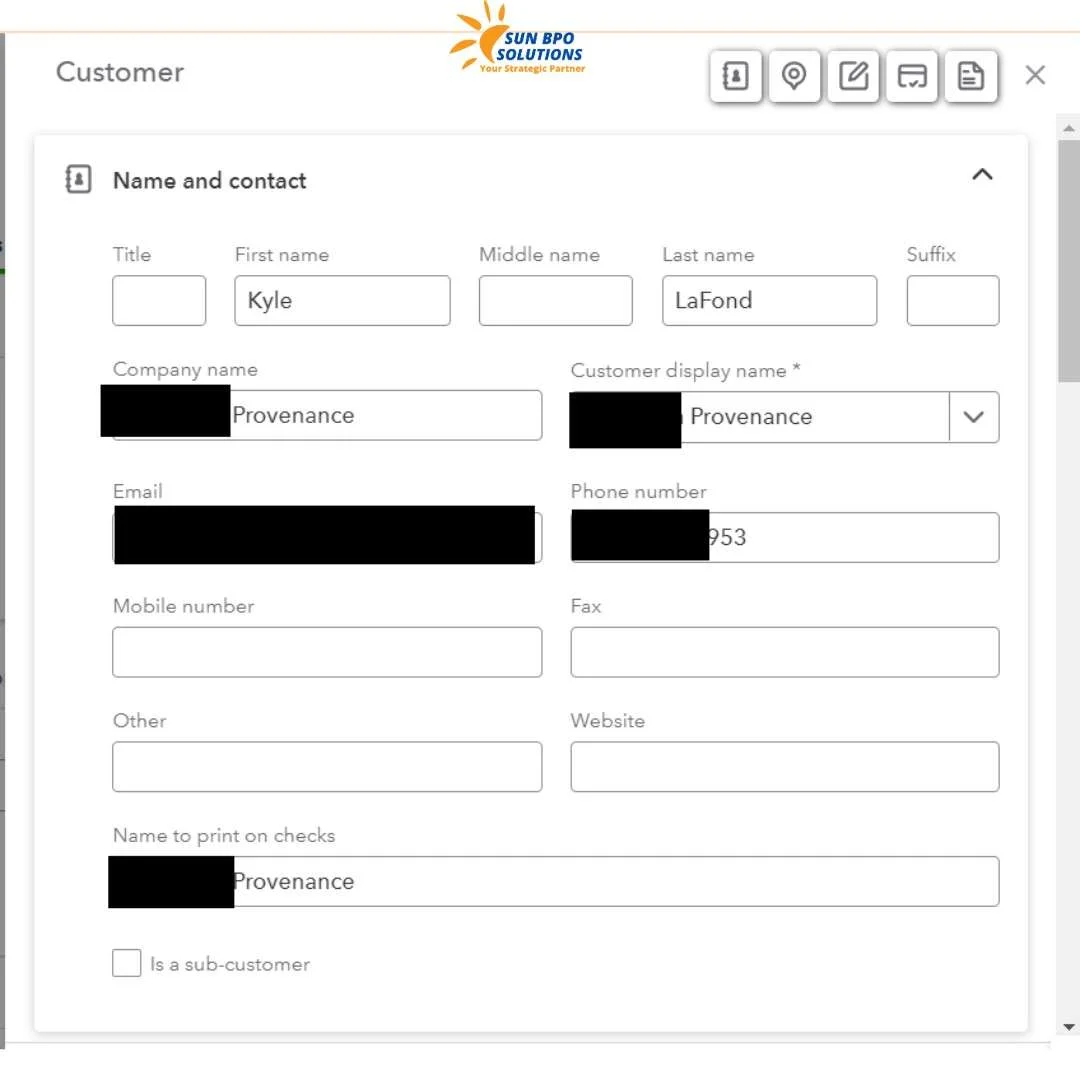Click the scroll up arrow of the scrollbar
This screenshot has width=1080, height=1080.
tap(1068, 128)
